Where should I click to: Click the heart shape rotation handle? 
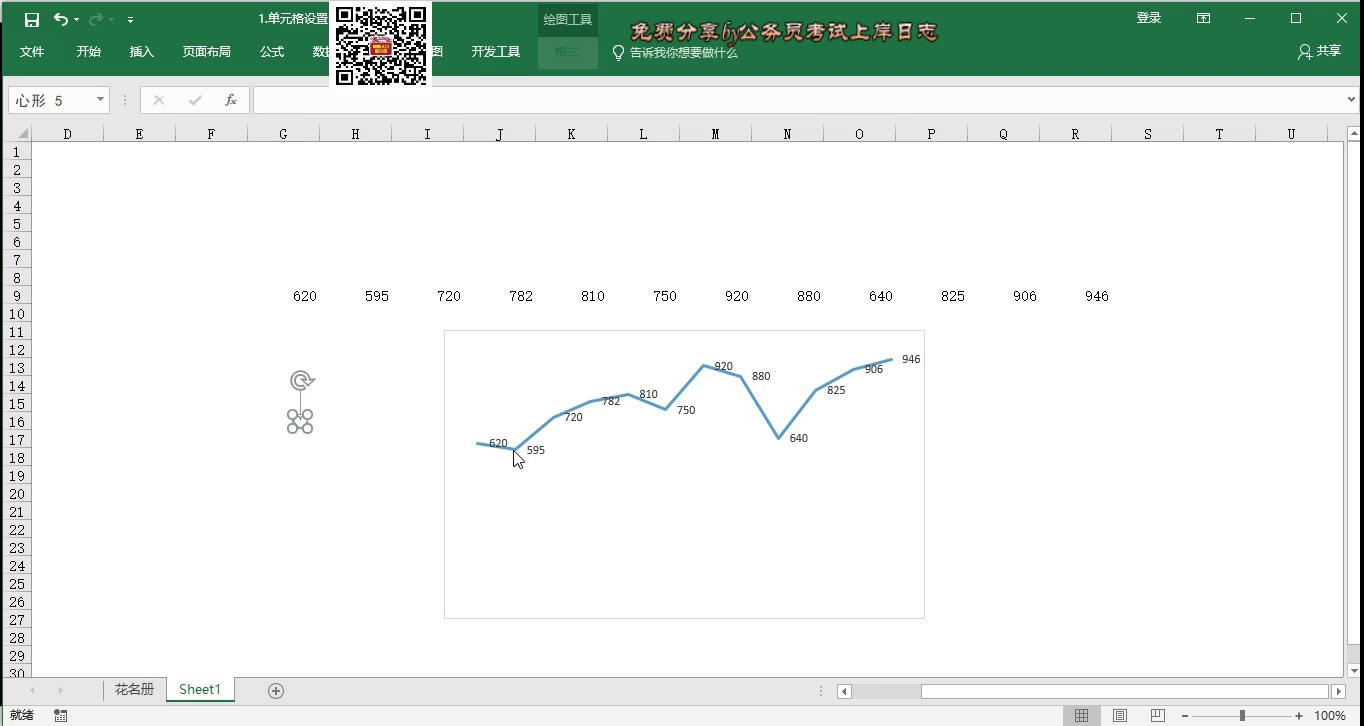pyautogui.click(x=301, y=380)
